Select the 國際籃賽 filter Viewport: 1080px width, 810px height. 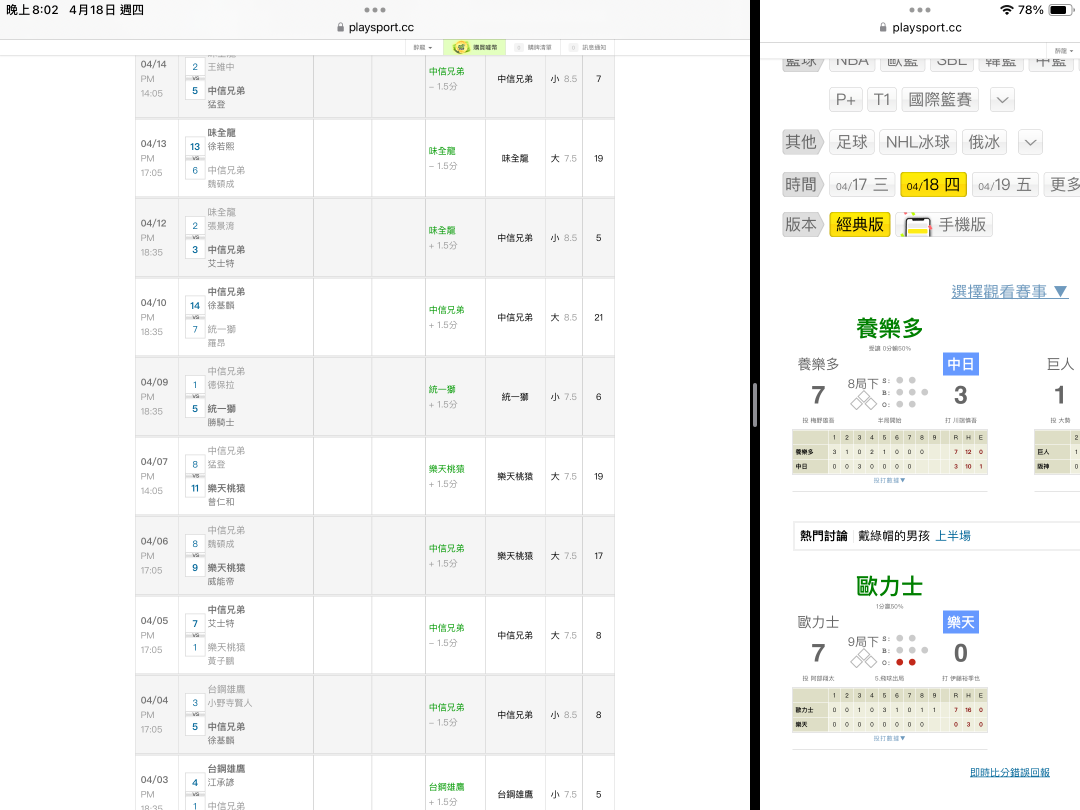[939, 100]
